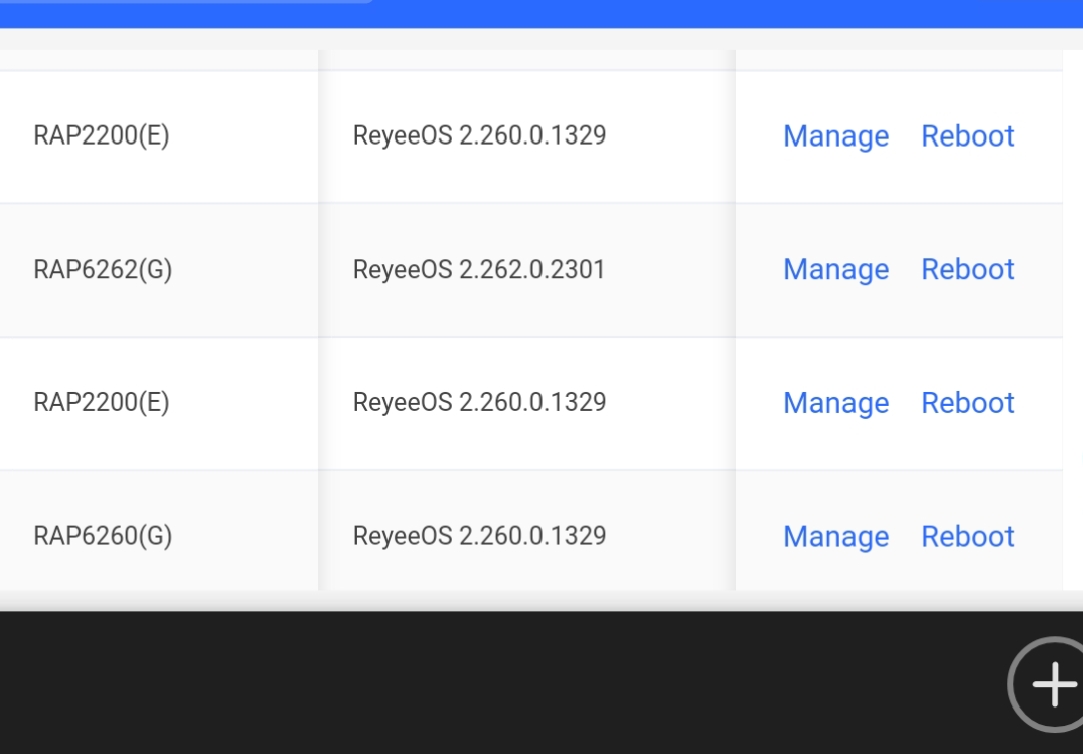Click Reboot in the first RAP2200(E) row
Viewport: 1083px width, 754px height.
(x=967, y=136)
